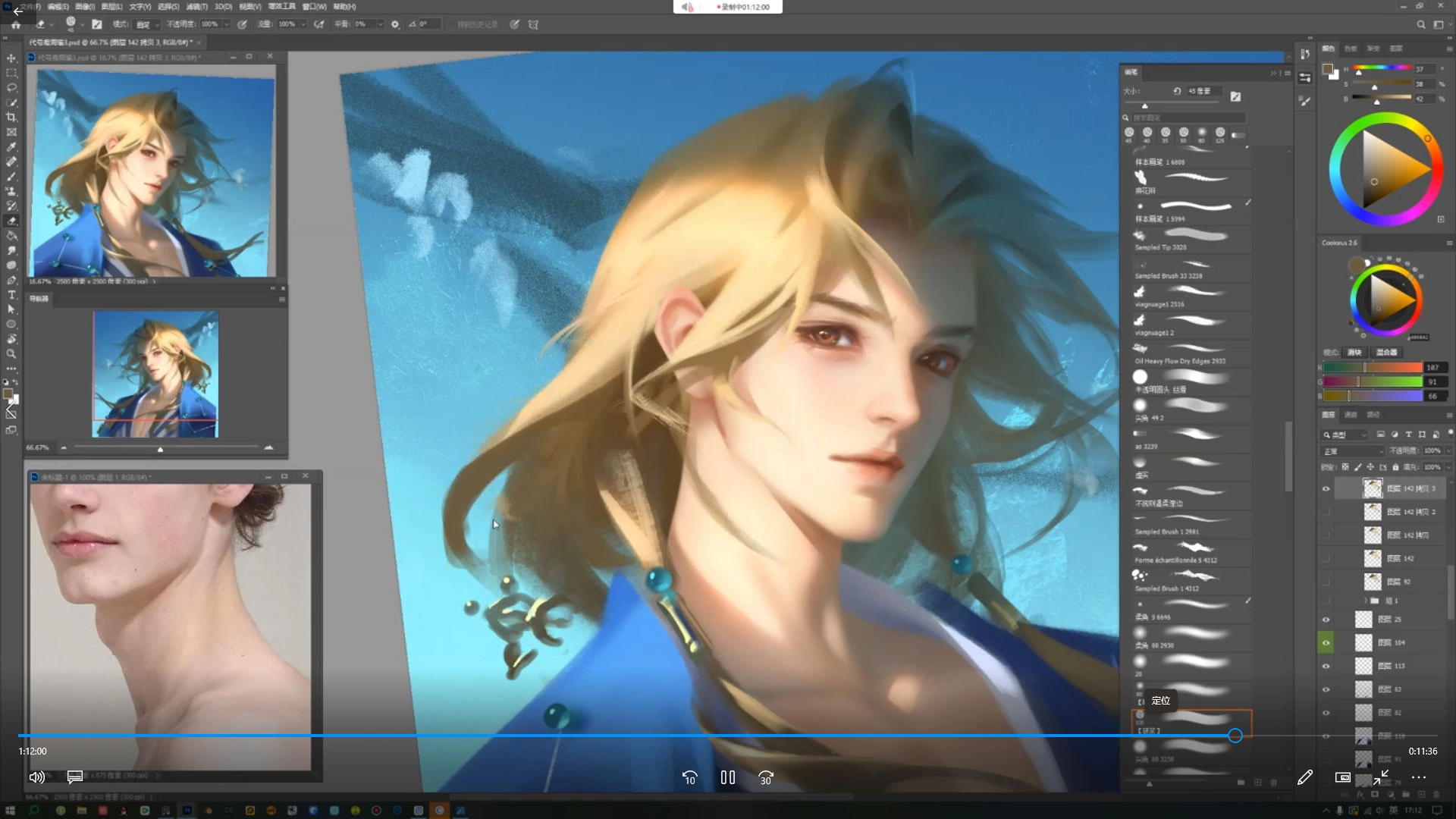Select the Move tool

(11, 58)
